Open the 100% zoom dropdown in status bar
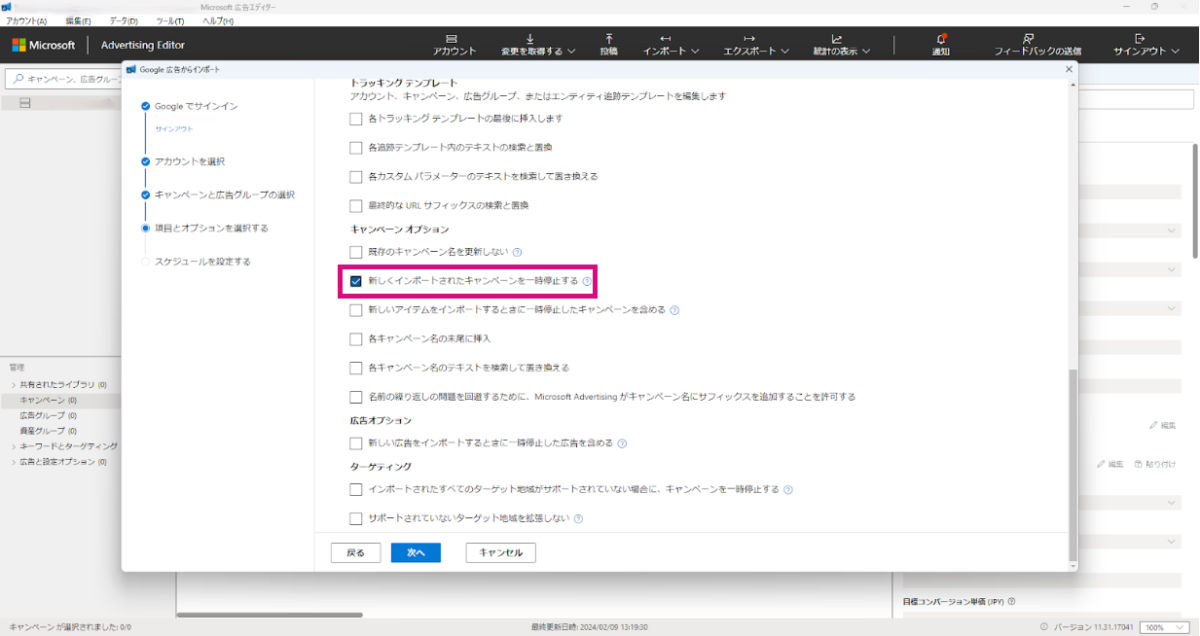 click(1167, 627)
